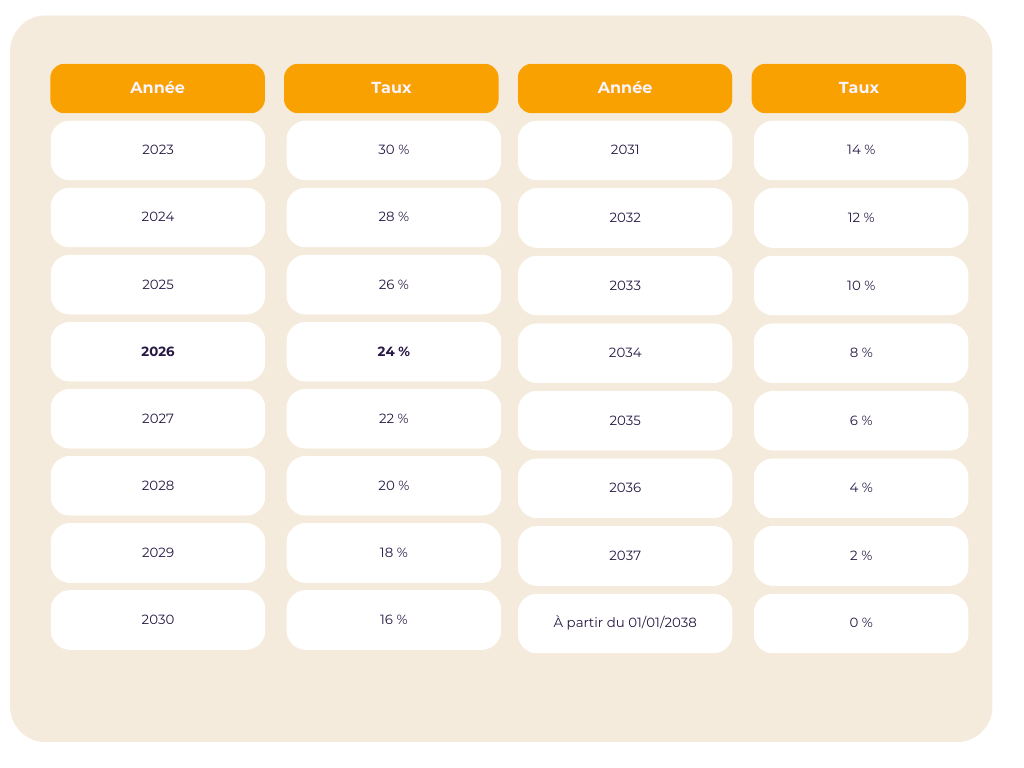This screenshot has height=768, width=1024.
Task: Click the Année header above 2031
Action: tap(625, 88)
